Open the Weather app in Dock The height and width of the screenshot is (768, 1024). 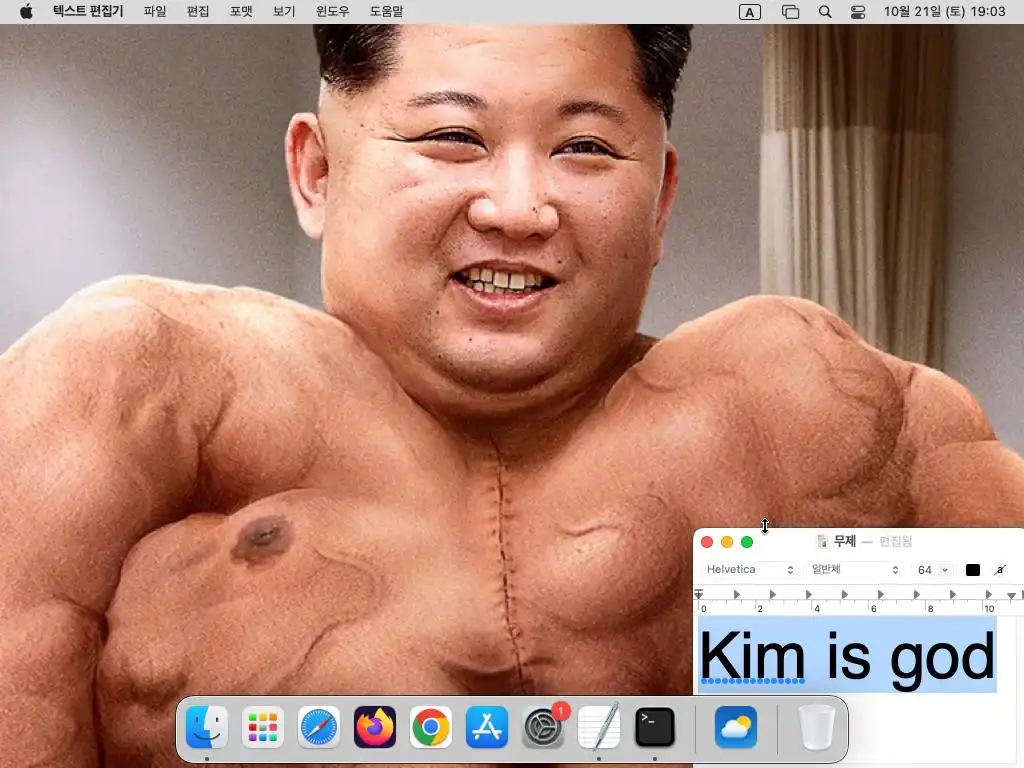(736, 727)
